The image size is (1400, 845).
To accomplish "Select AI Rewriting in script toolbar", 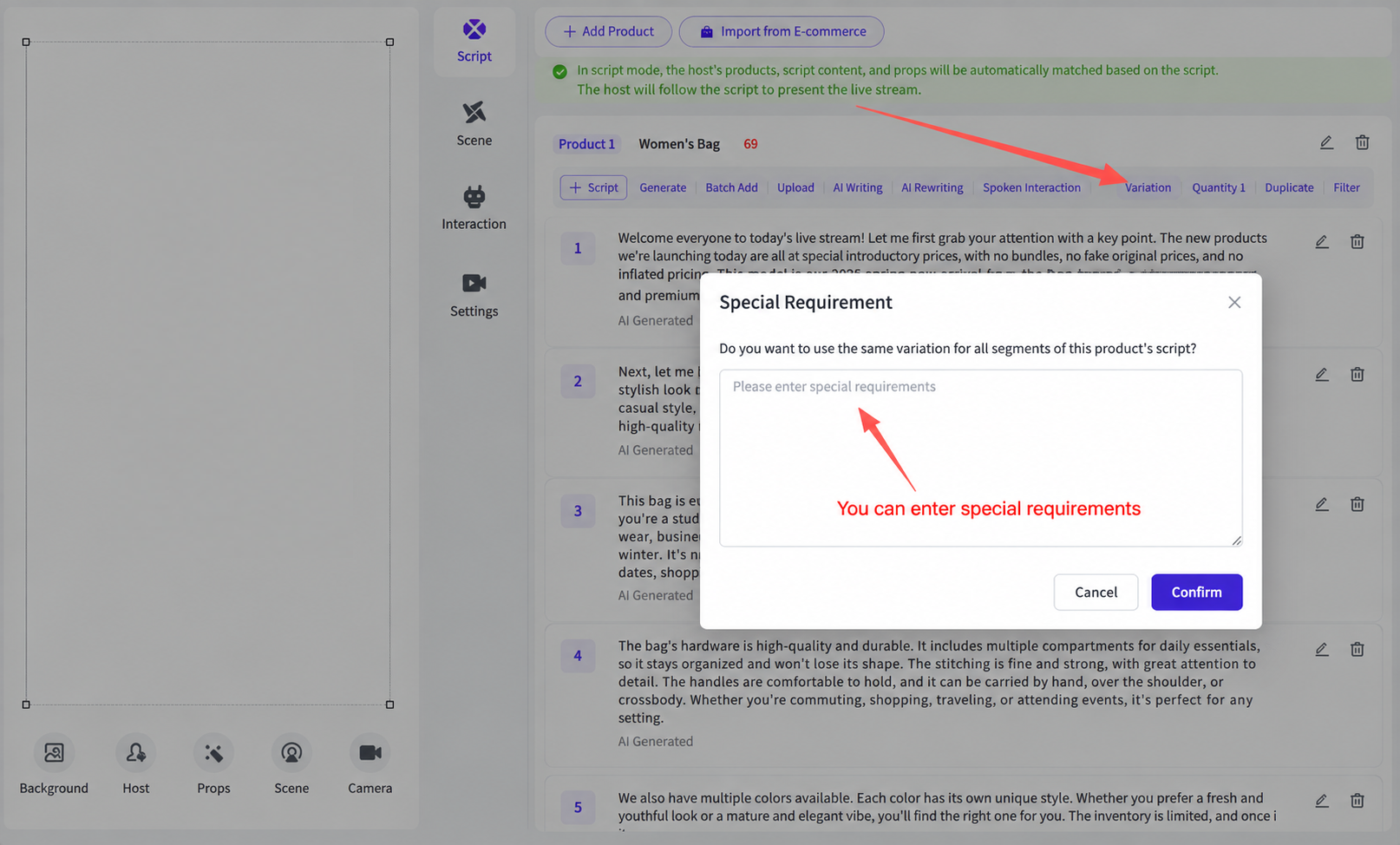I will click(932, 187).
